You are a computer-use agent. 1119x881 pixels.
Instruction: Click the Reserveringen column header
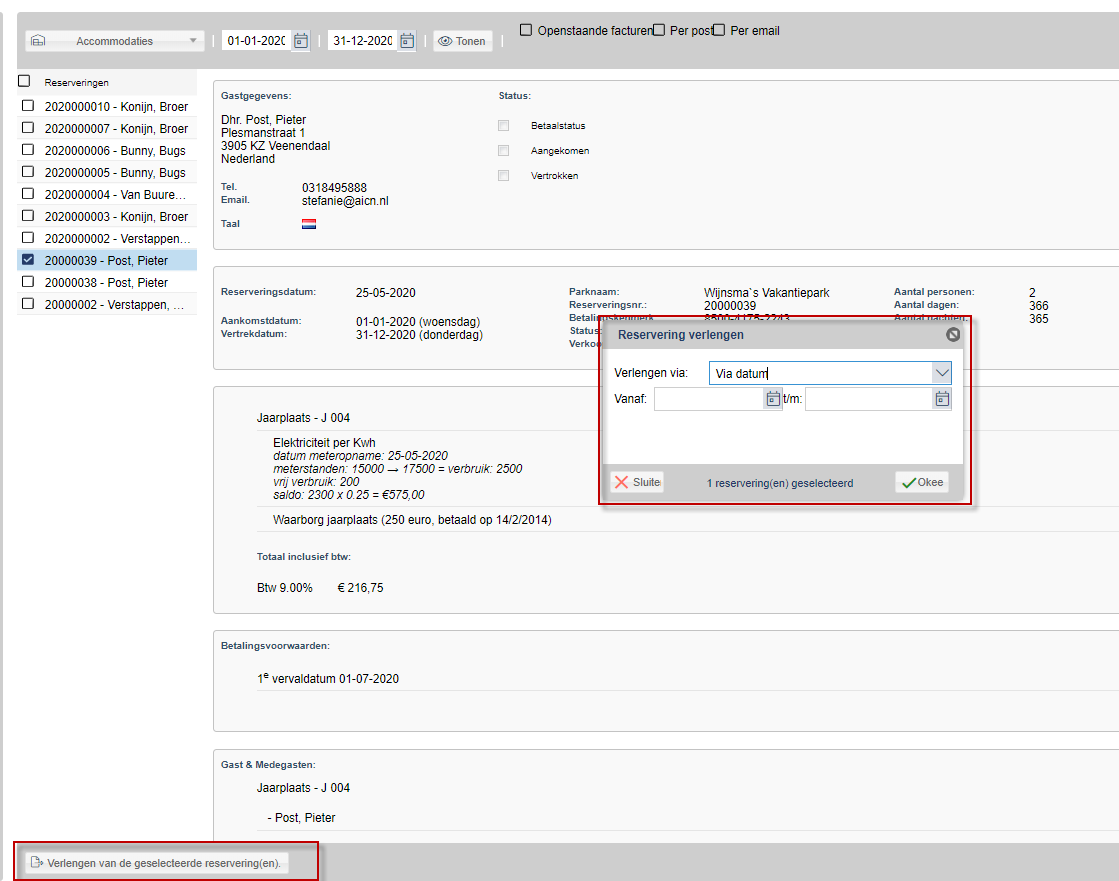(x=76, y=83)
